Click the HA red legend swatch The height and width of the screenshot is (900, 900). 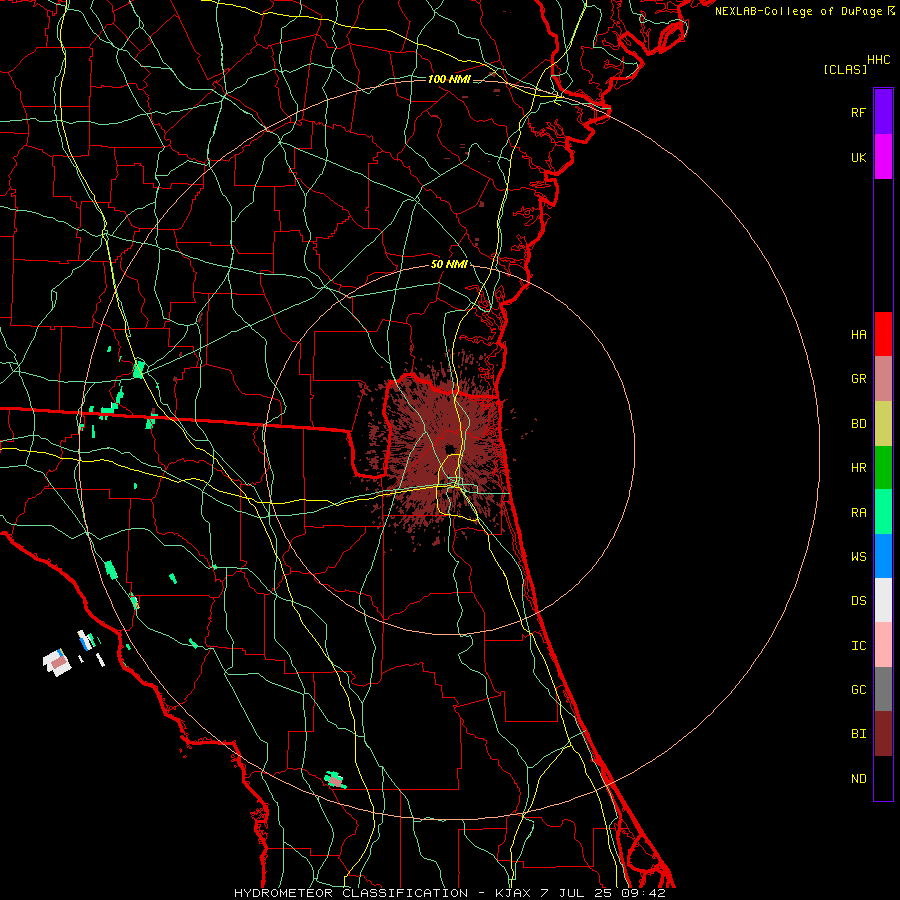883,334
